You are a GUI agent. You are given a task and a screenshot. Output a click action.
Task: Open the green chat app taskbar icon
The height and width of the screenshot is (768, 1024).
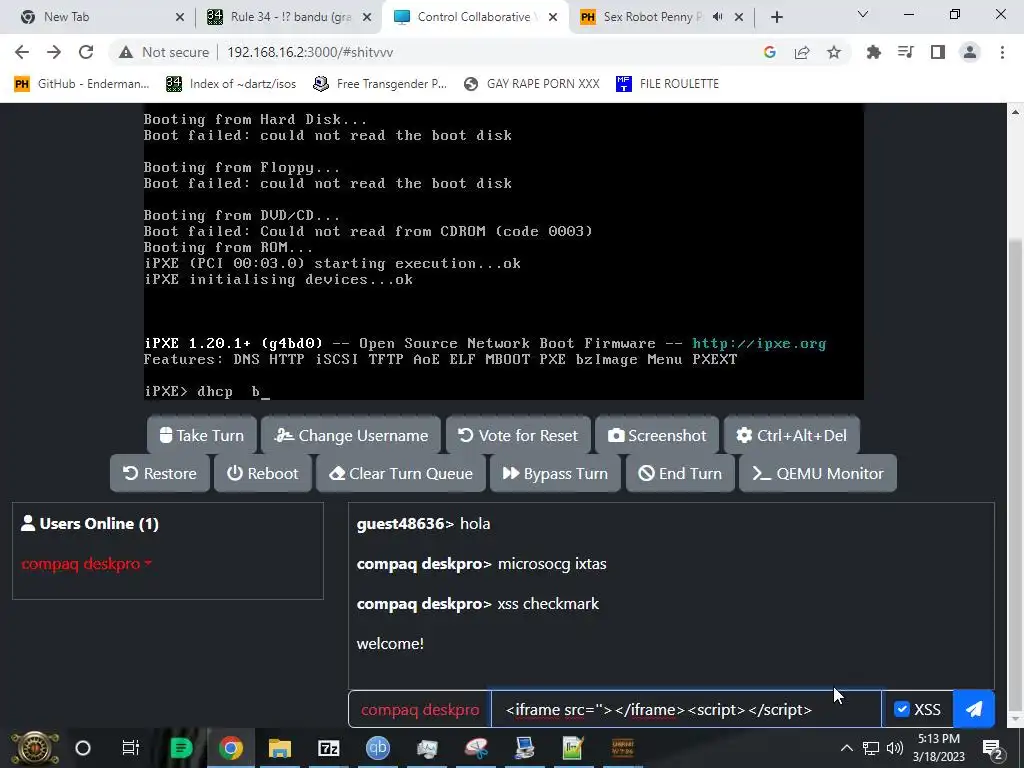[x=181, y=748]
